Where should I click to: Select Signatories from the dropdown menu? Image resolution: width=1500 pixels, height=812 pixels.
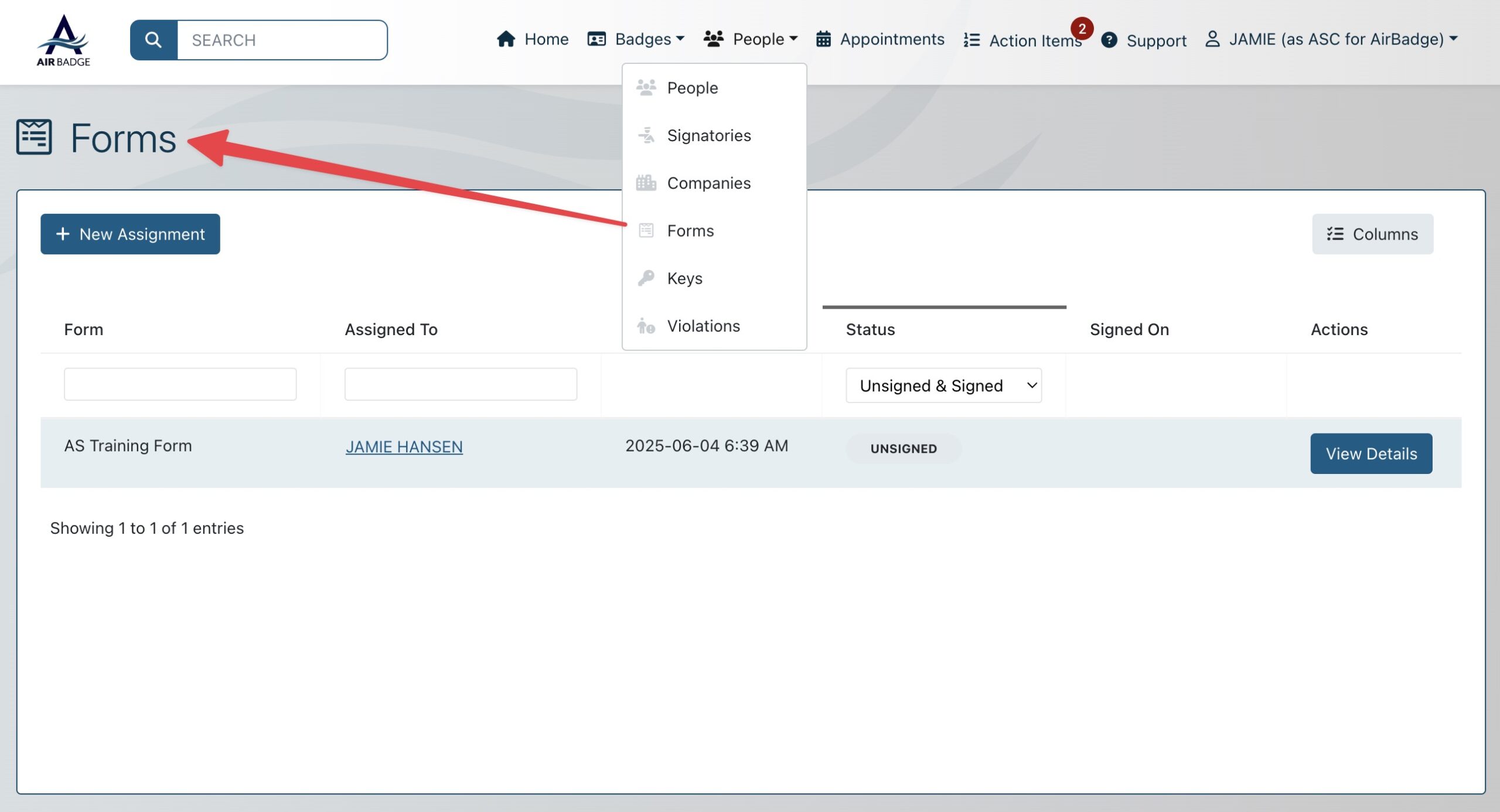pos(708,135)
